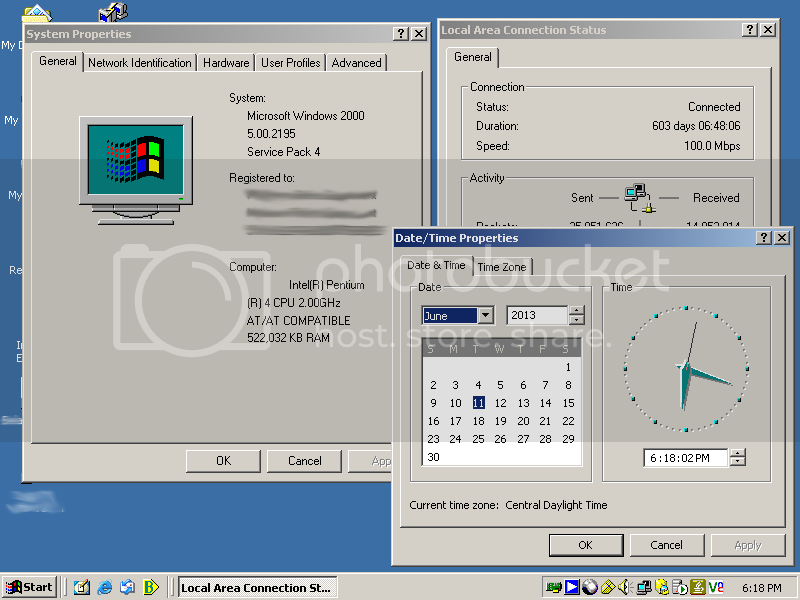This screenshot has width=800, height=600.
Task: Open Outlook Express from Quick Launch
Action: (128, 587)
